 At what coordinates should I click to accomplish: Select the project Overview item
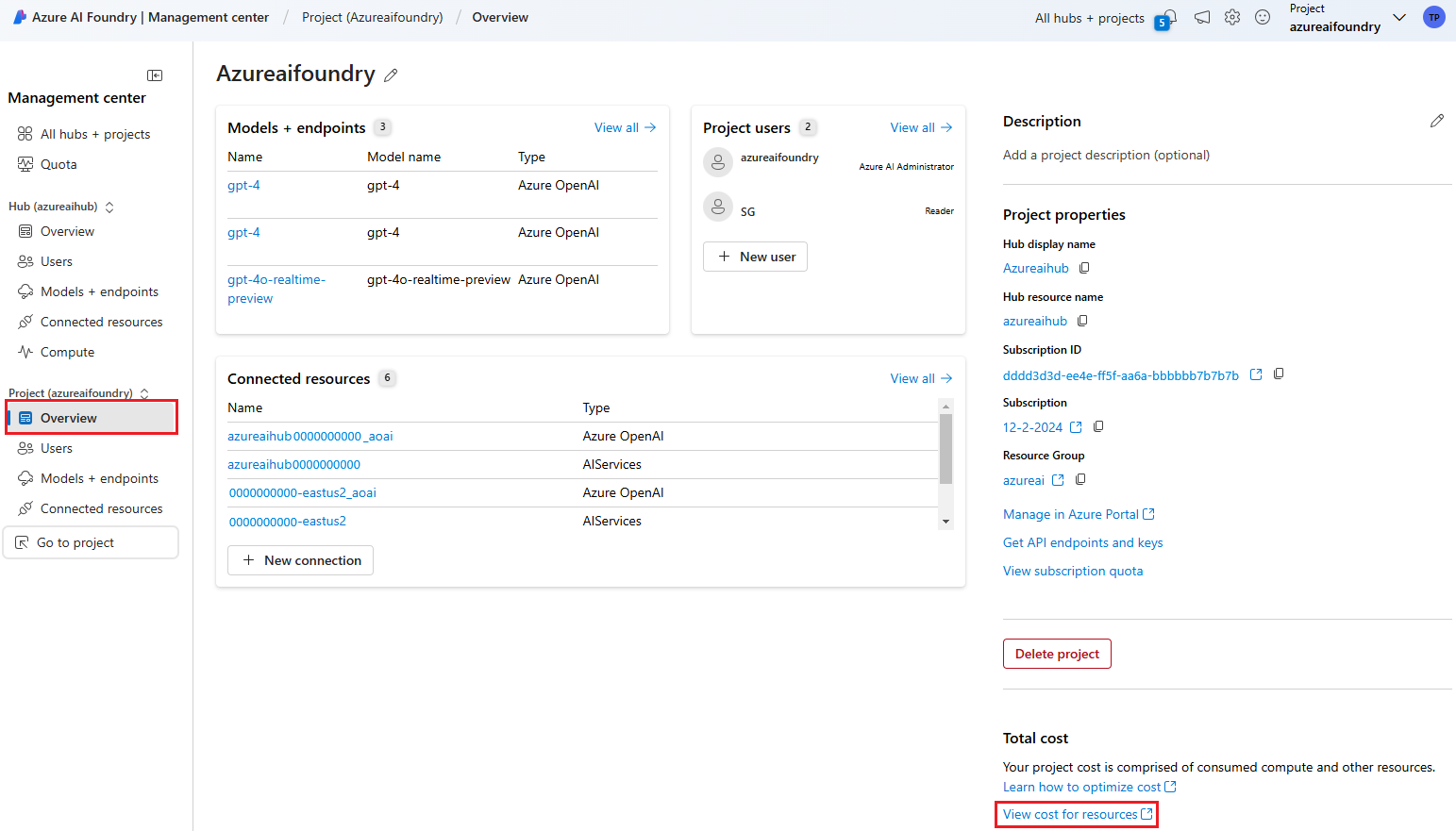pos(92,418)
